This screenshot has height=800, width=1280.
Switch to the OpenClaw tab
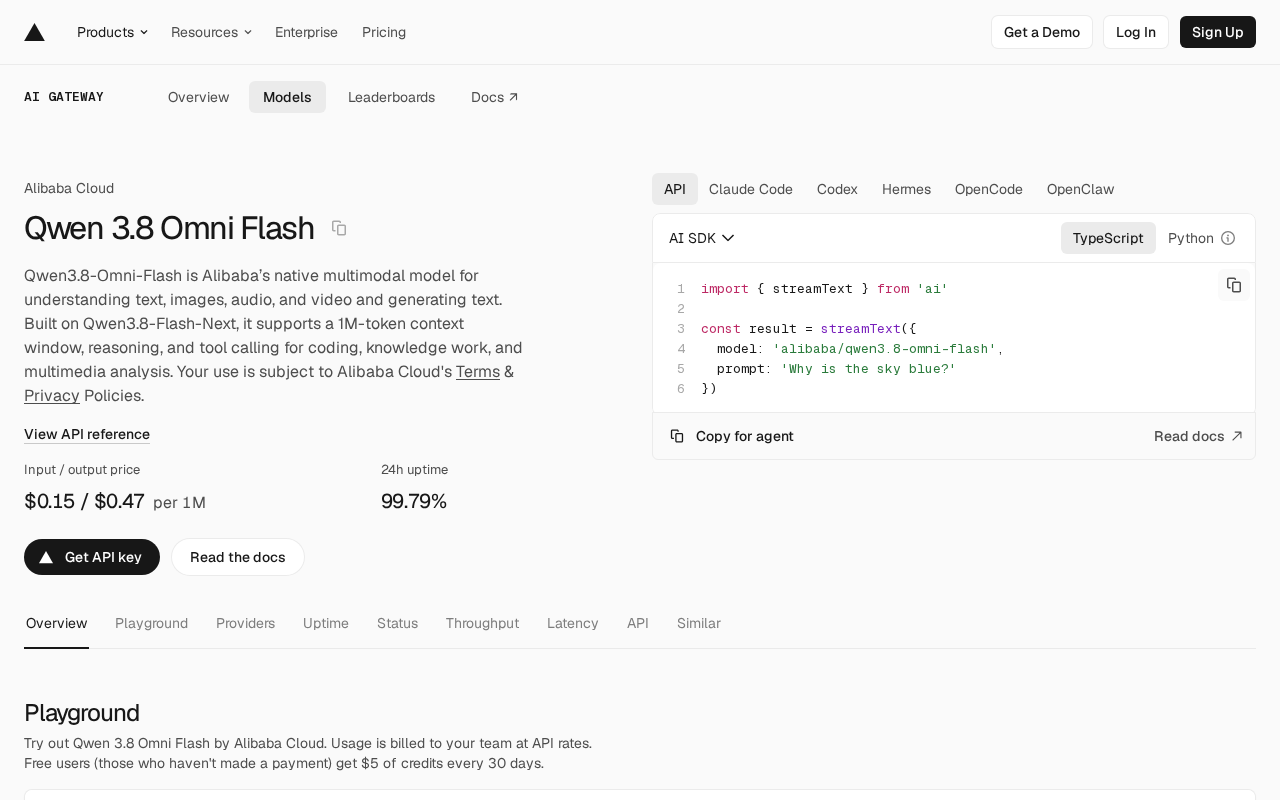click(1080, 189)
